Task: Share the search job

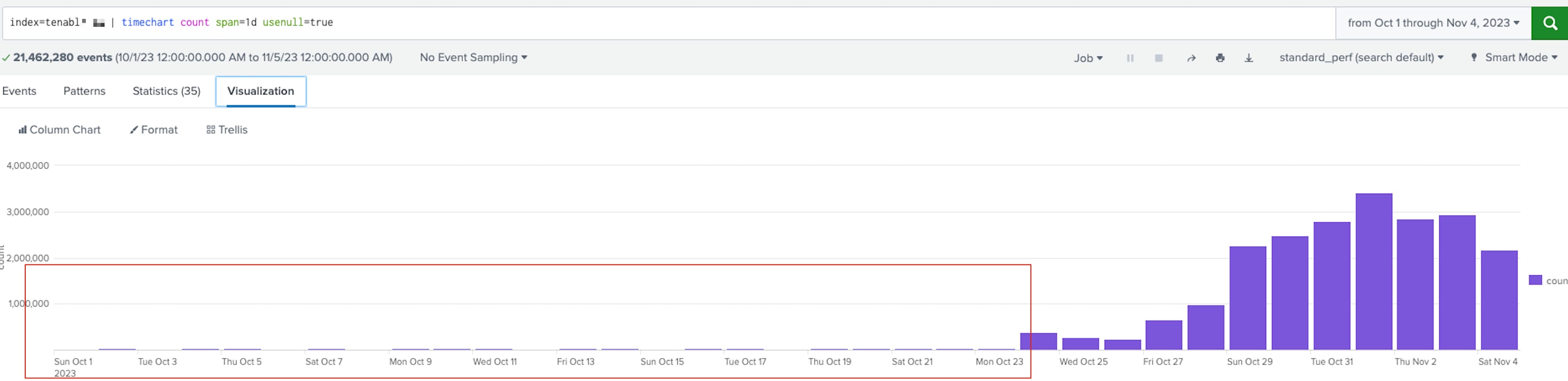Action: pos(1191,58)
